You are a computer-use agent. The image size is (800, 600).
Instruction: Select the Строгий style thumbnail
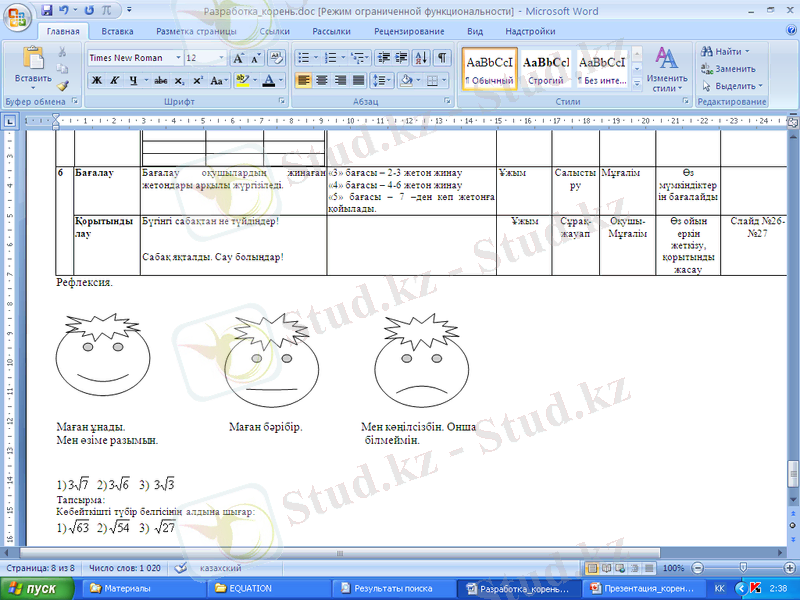546,68
